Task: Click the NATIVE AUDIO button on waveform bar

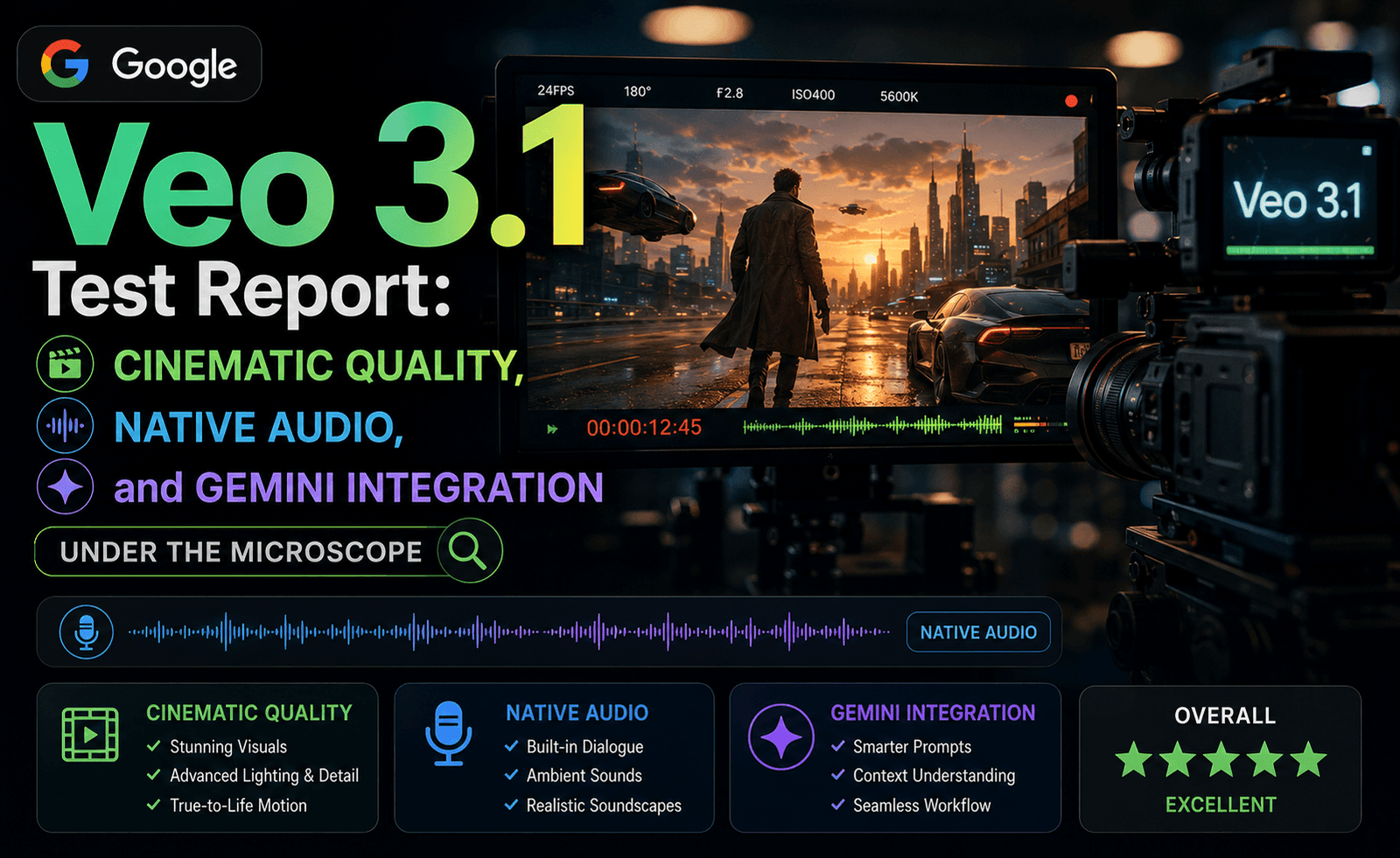Action: click(x=978, y=632)
